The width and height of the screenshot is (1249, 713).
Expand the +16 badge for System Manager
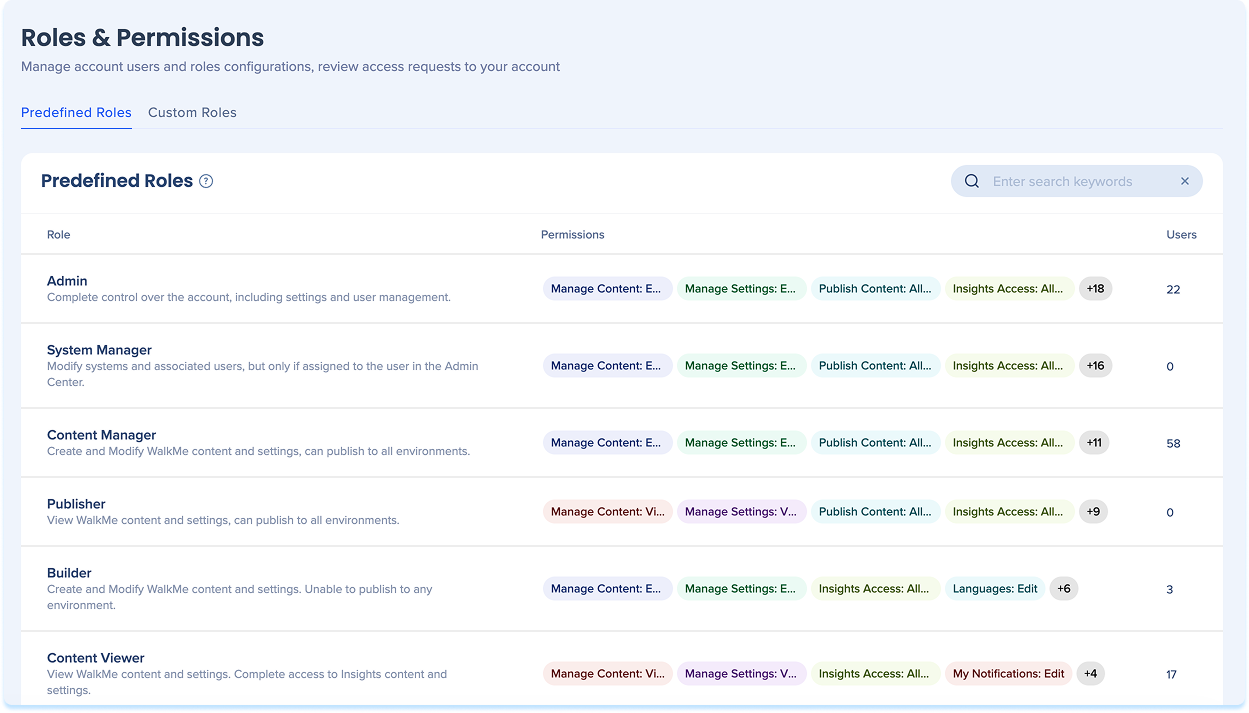coord(1095,366)
